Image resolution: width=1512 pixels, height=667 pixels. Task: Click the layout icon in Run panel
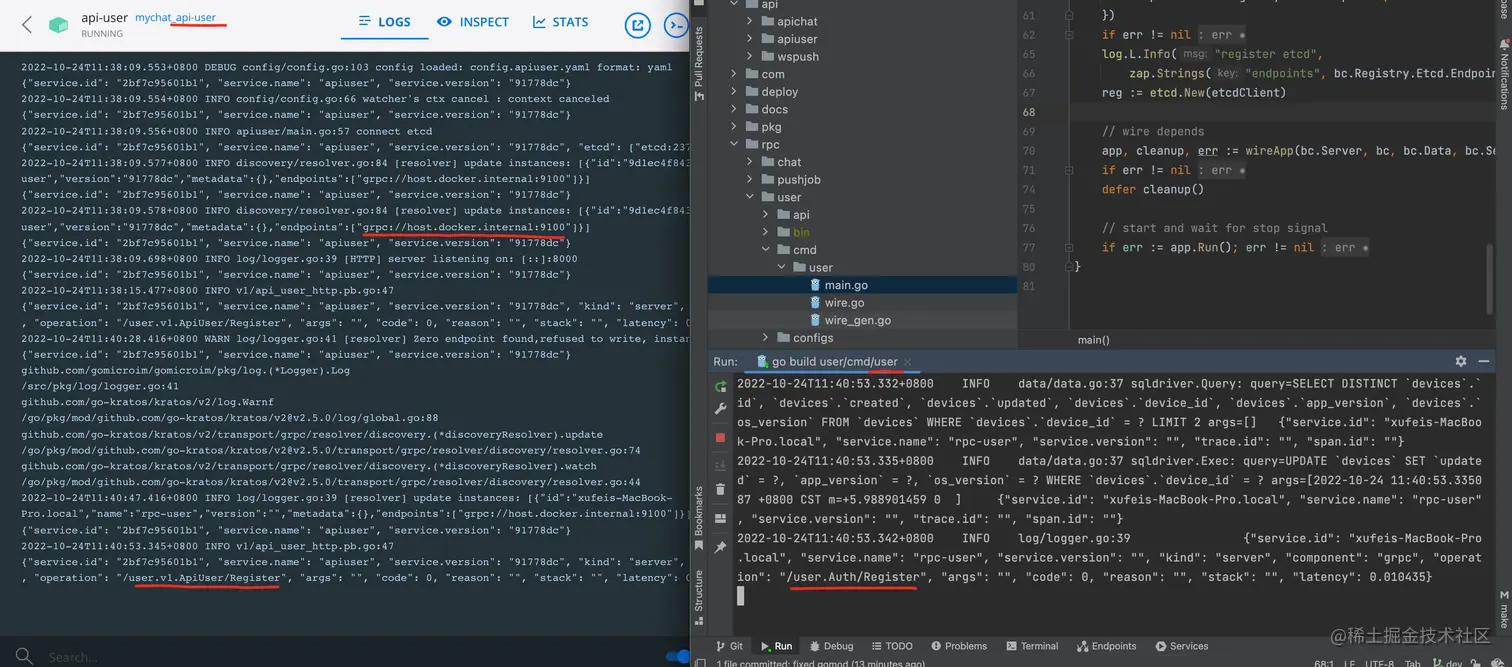pos(720,518)
